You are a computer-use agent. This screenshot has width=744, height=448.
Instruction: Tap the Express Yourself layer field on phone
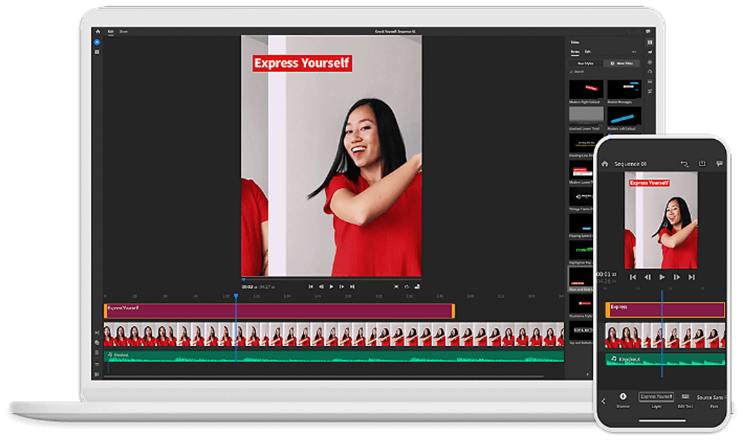pyautogui.click(x=656, y=397)
